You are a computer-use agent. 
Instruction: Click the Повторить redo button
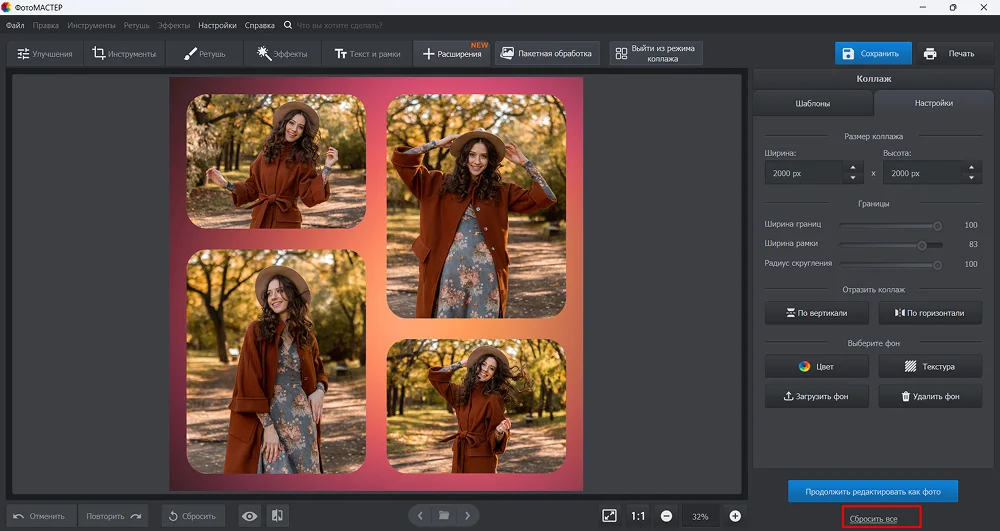(x=114, y=516)
